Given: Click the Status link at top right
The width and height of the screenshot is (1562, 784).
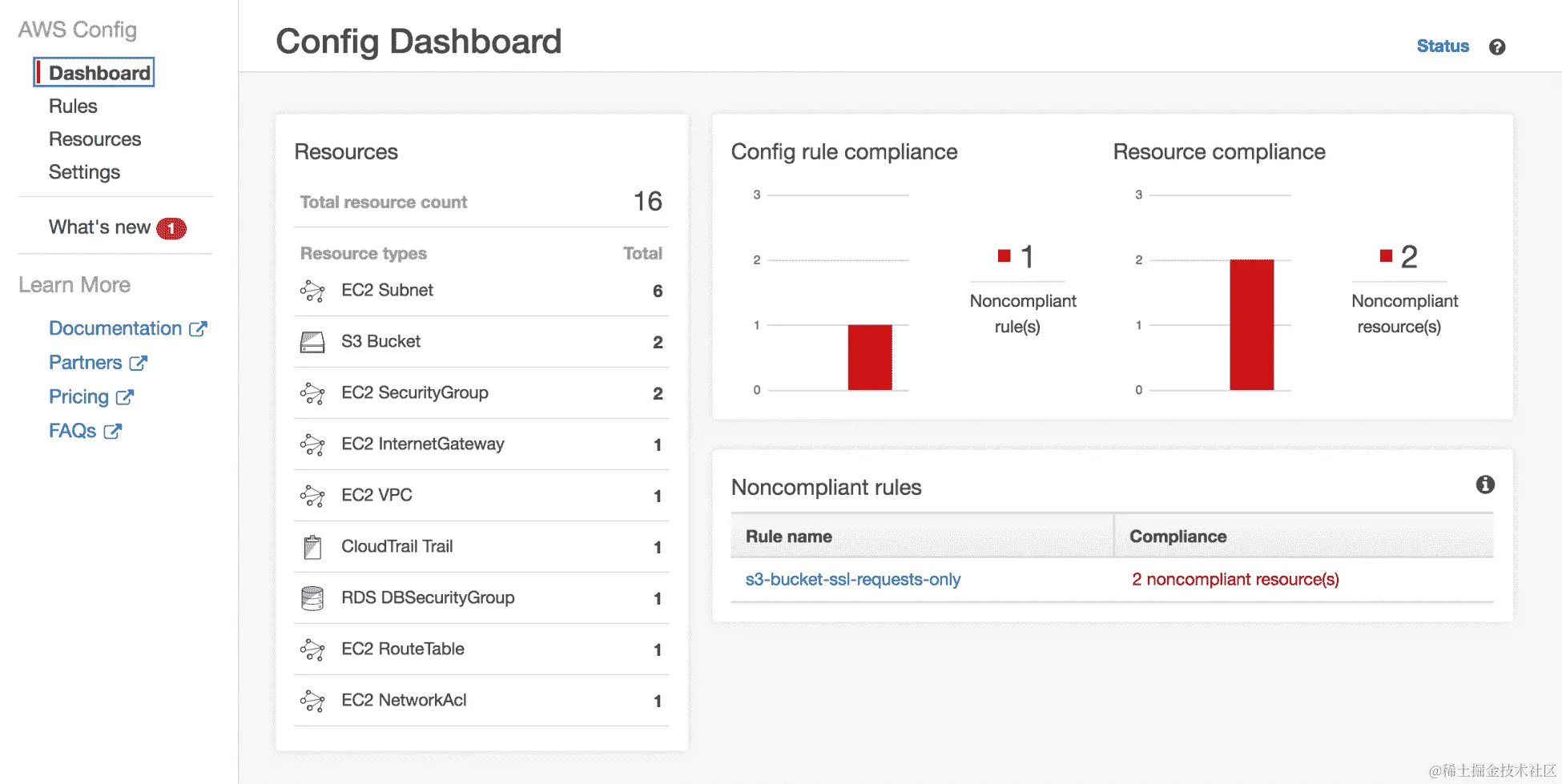Looking at the screenshot, I should tap(1443, 46).
